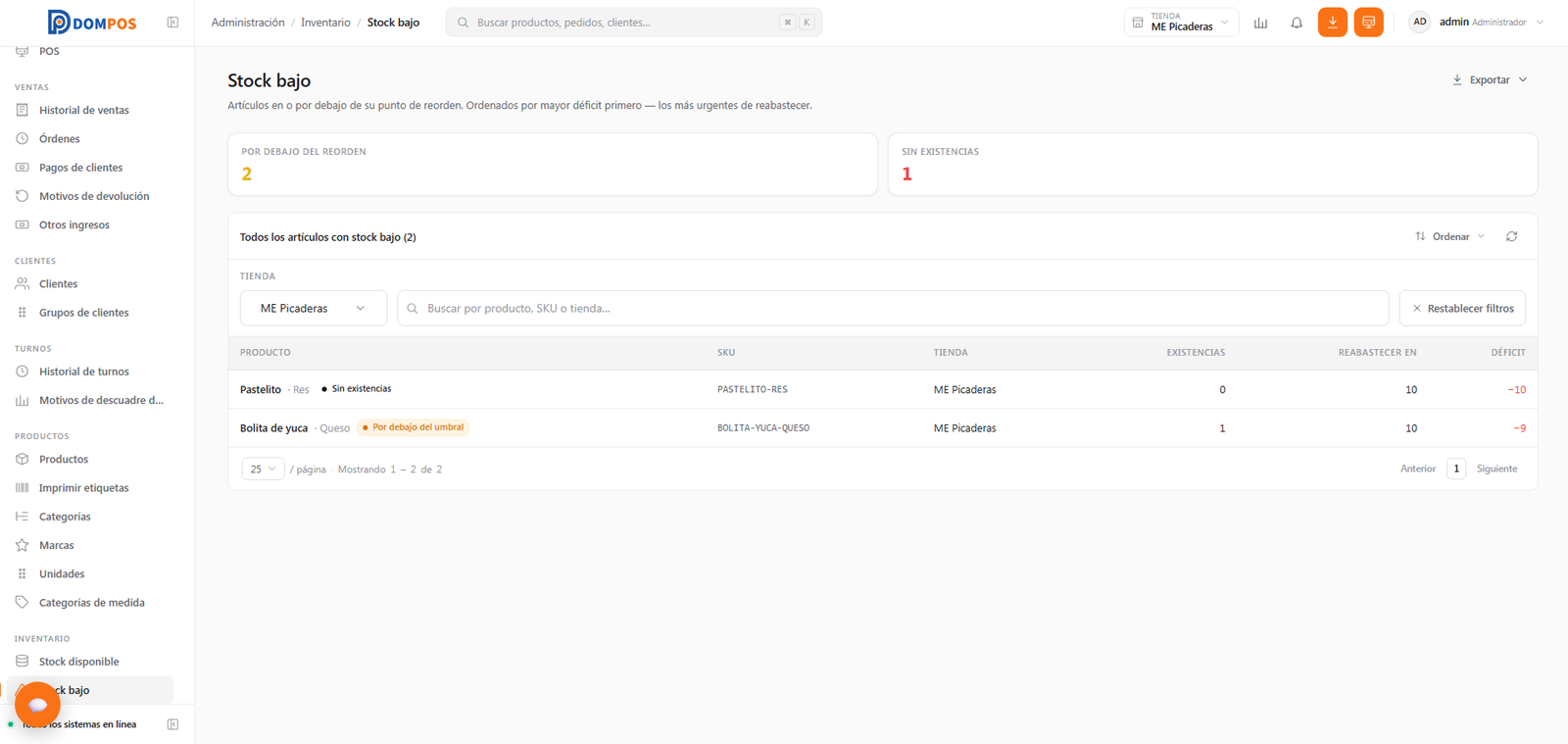1568x744 pixels.
Task: Click Stock disponible database icon
Action: (22, 661)
